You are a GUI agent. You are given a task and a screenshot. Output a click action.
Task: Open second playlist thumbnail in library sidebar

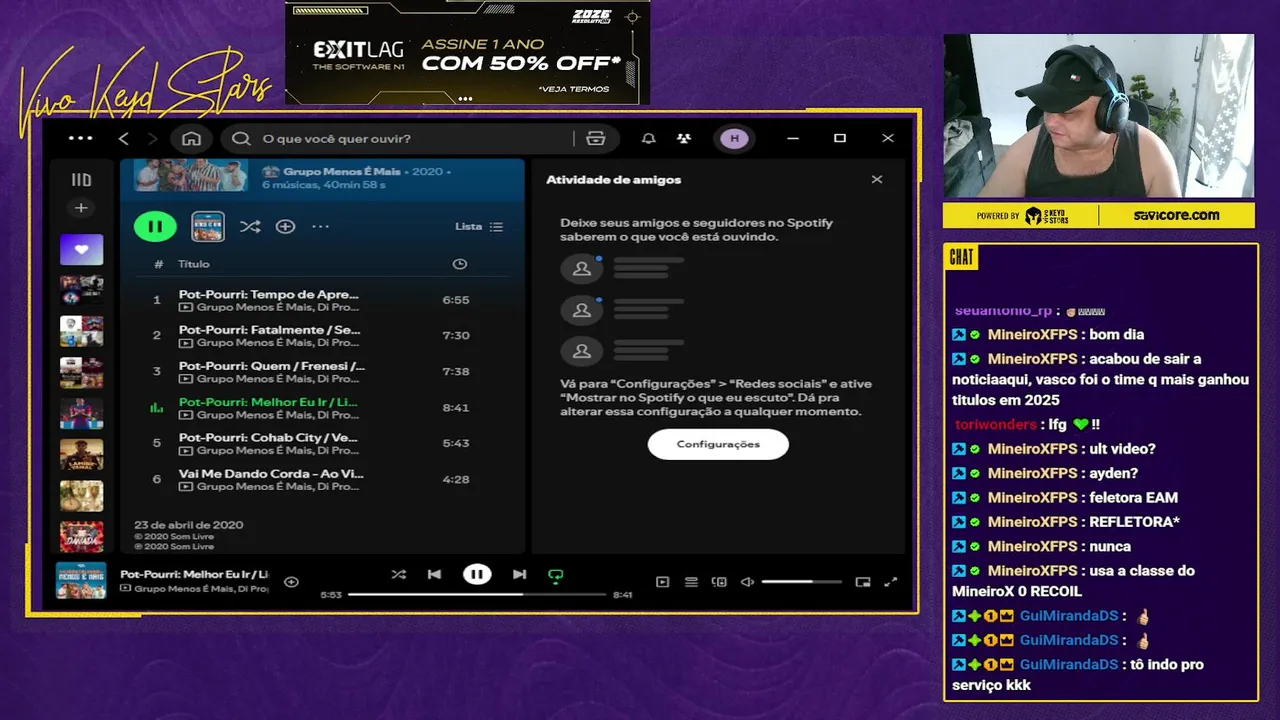point(81,290)
